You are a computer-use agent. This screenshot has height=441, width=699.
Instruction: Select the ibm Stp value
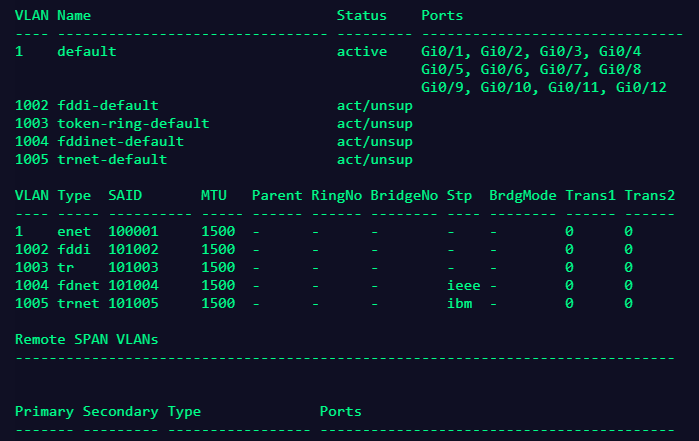pyautogui.click(x=459, y=303)
